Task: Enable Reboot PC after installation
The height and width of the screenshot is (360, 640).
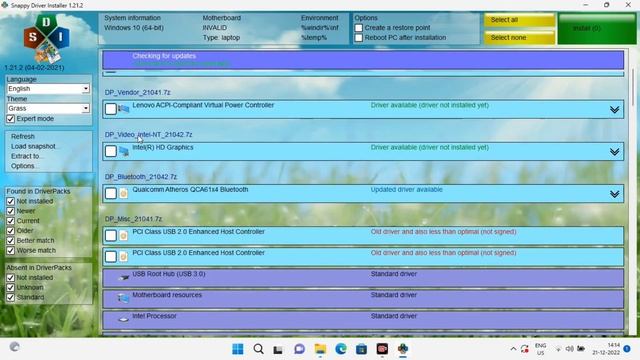Action: coord(358,38)
